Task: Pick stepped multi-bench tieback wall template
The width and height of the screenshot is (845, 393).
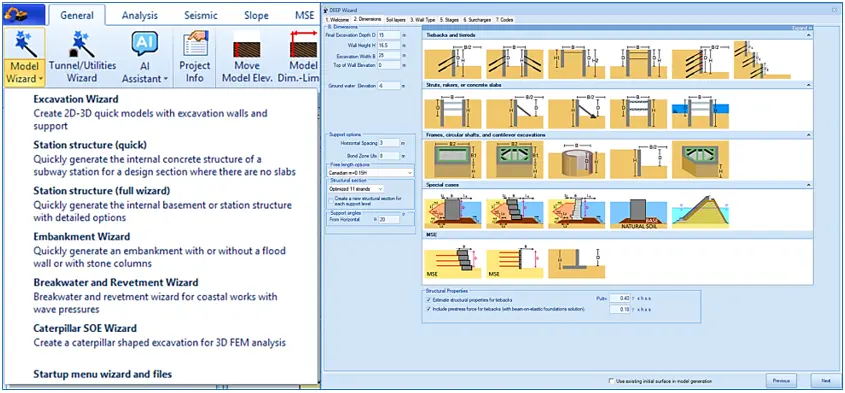Action: (x=763, y=60)
